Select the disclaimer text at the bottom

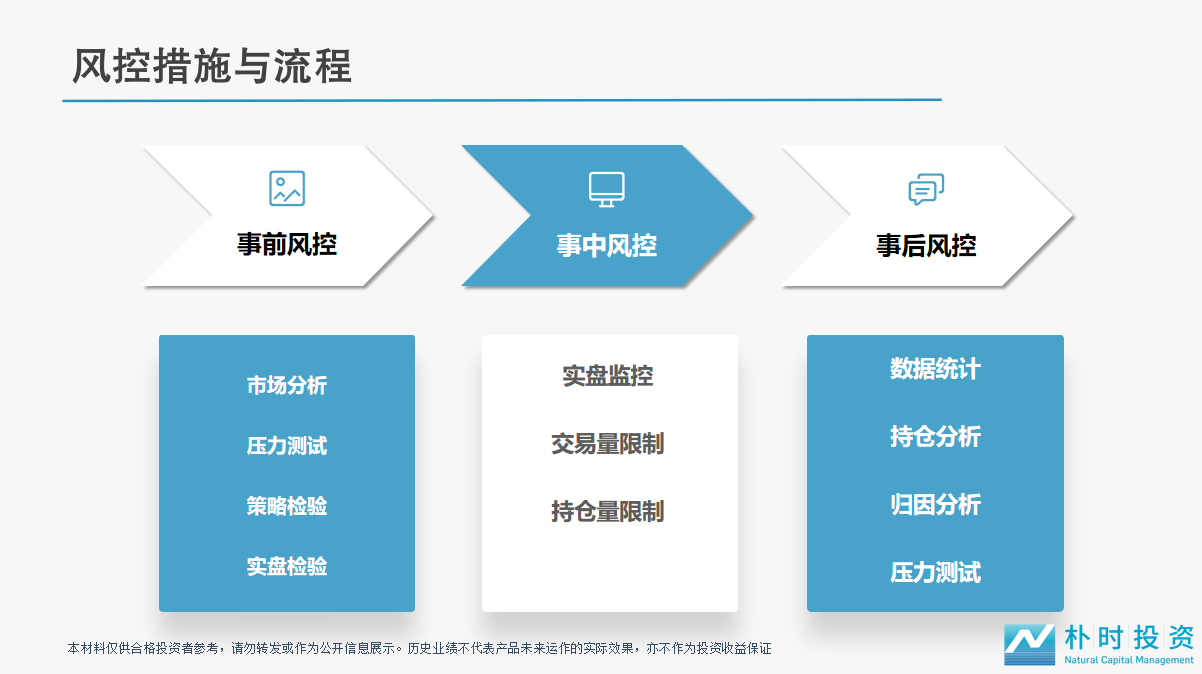point(422,648)
